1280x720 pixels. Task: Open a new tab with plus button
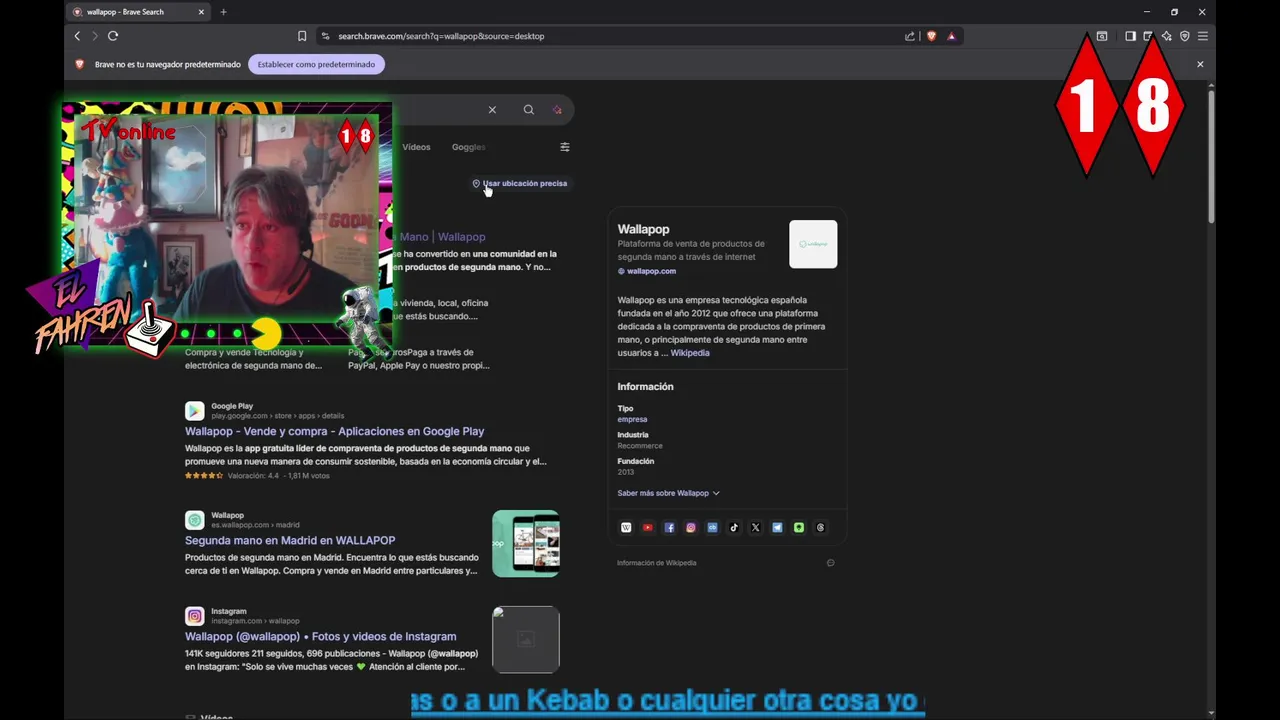[x=223, y=12]
